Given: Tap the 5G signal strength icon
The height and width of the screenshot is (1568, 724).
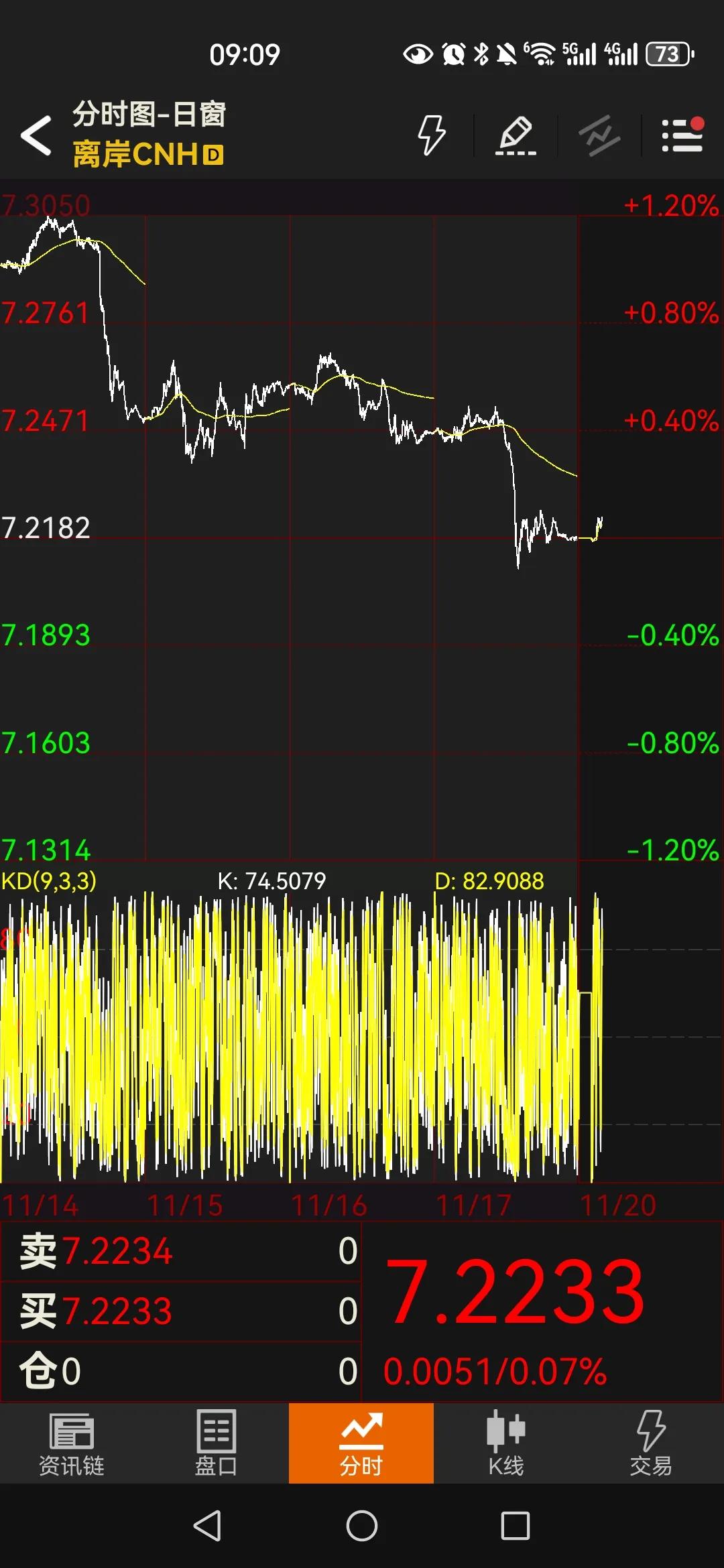Looking at the screenshot, I should tap(579, 54).
